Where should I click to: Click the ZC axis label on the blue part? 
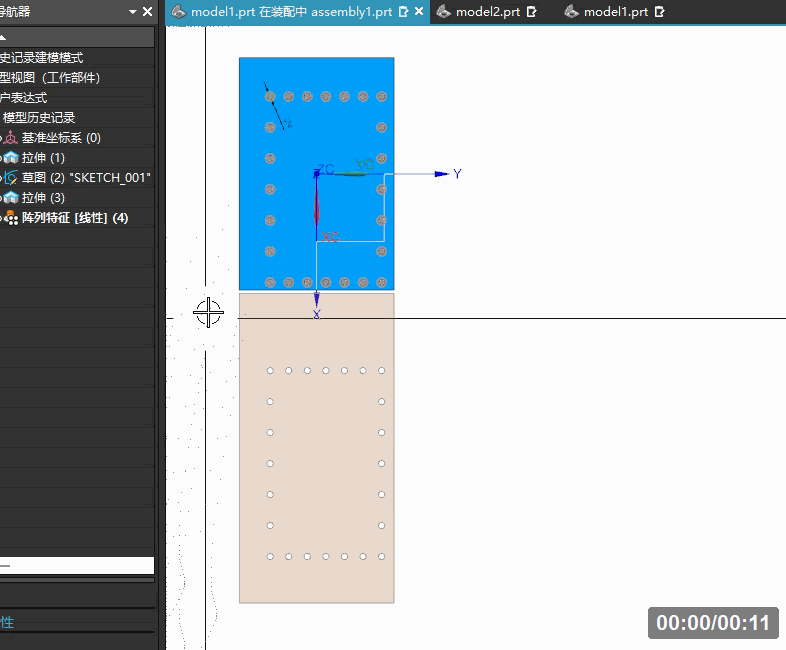pyautogui.click(x=325, y=169)
